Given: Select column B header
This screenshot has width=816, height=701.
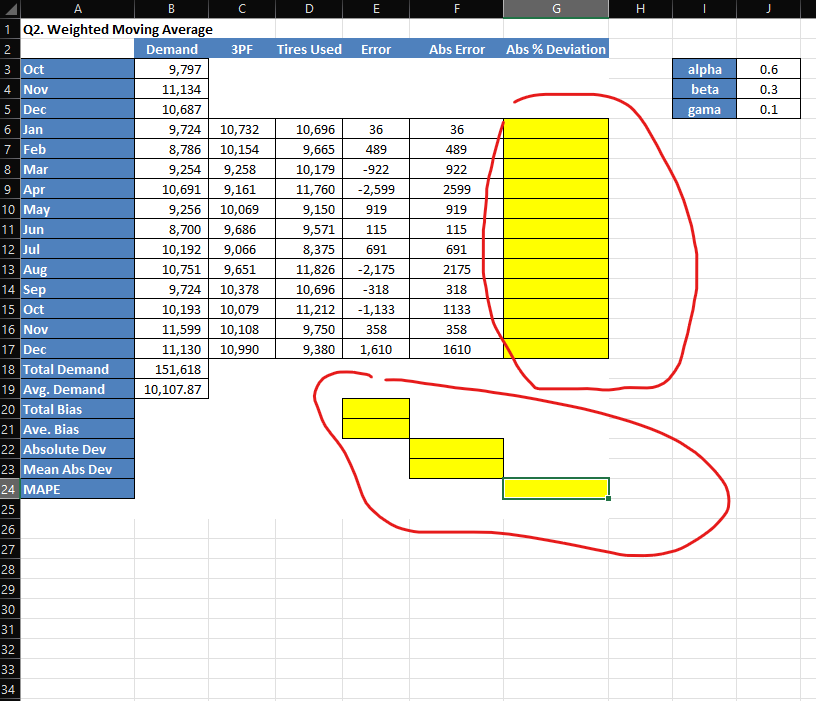Looking at the screenshot, I should [x=171, y=9].
